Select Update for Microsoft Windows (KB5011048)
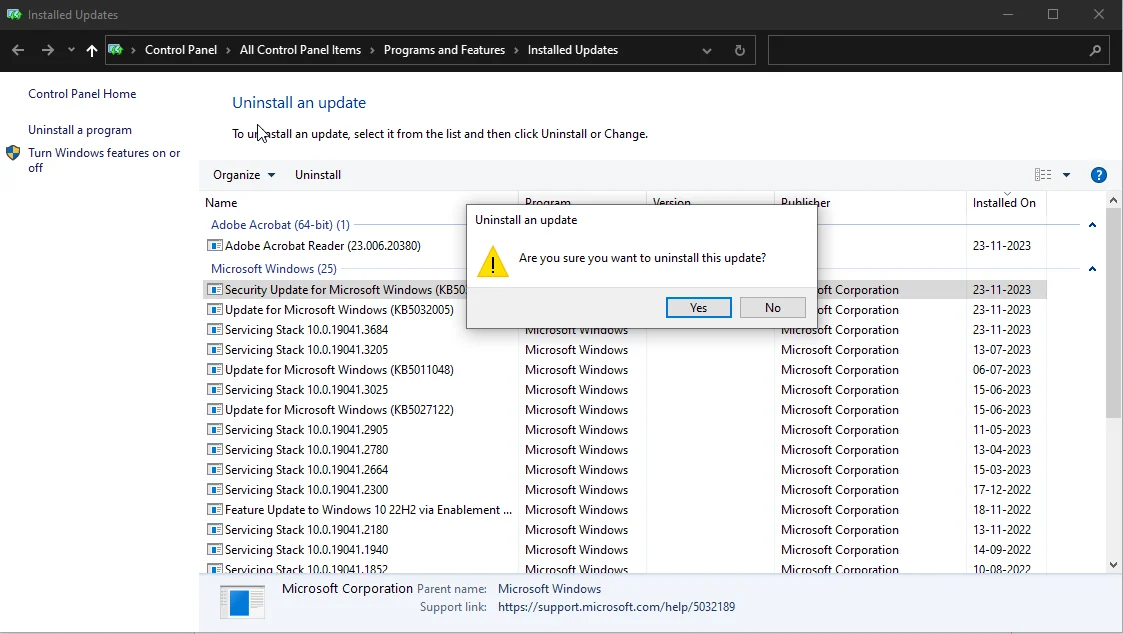Screen dimensions: 1123x634 (x=339, y=370)
